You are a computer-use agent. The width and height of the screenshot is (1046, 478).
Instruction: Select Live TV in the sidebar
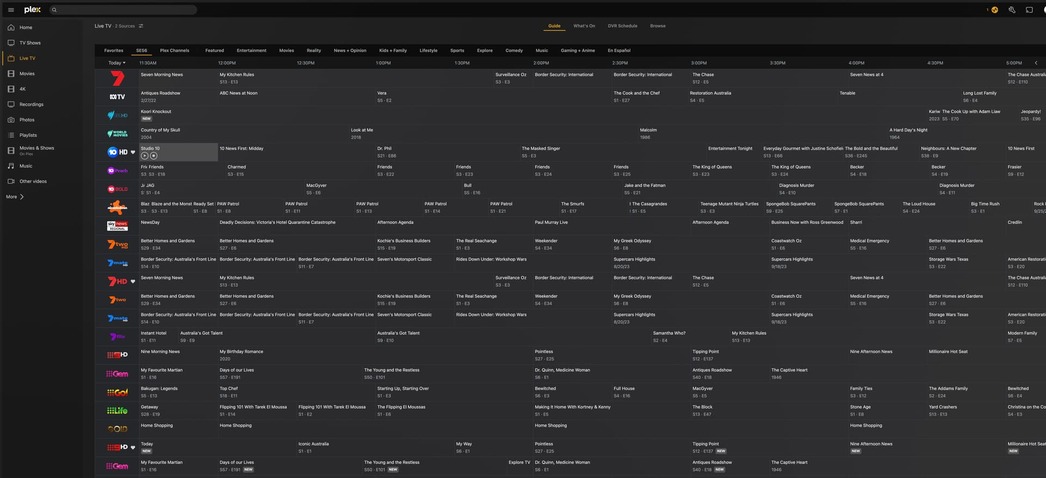[22, 58]
